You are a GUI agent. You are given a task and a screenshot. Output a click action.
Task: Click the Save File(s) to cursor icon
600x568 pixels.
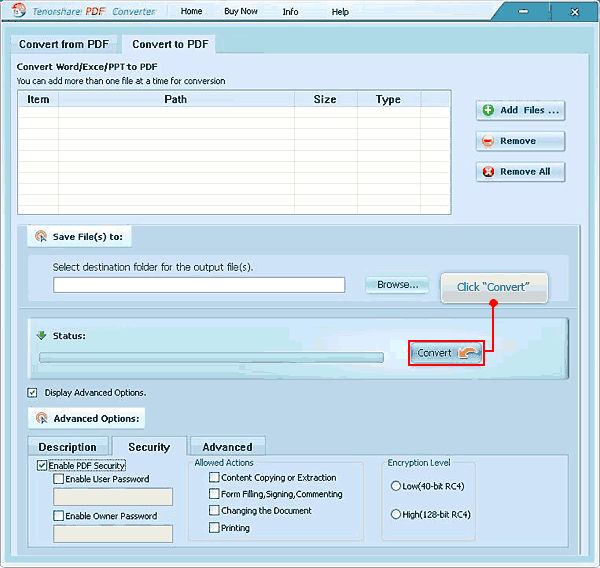[41, 237]
